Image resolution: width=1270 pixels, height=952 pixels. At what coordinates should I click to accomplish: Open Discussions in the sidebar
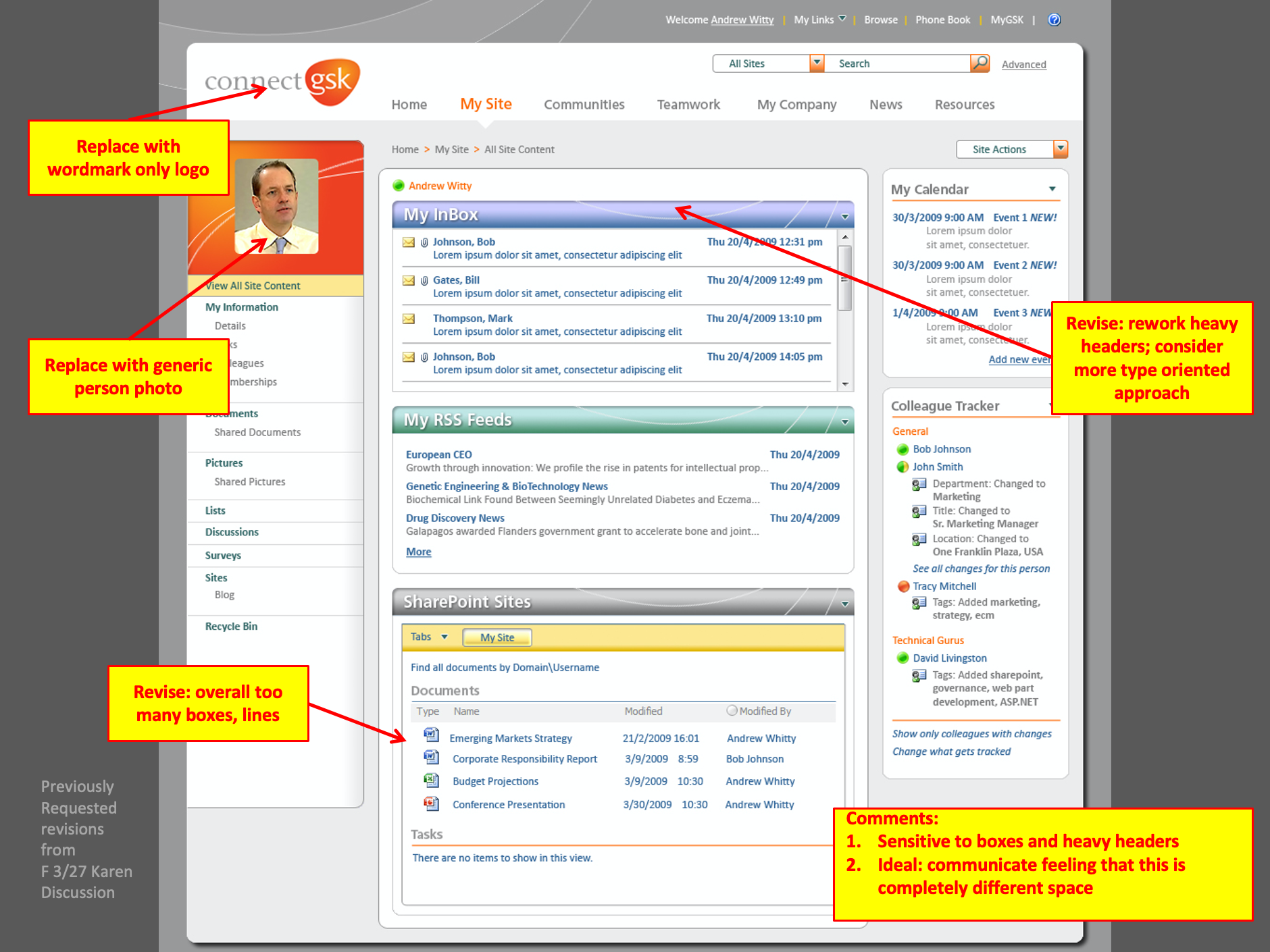232,532
